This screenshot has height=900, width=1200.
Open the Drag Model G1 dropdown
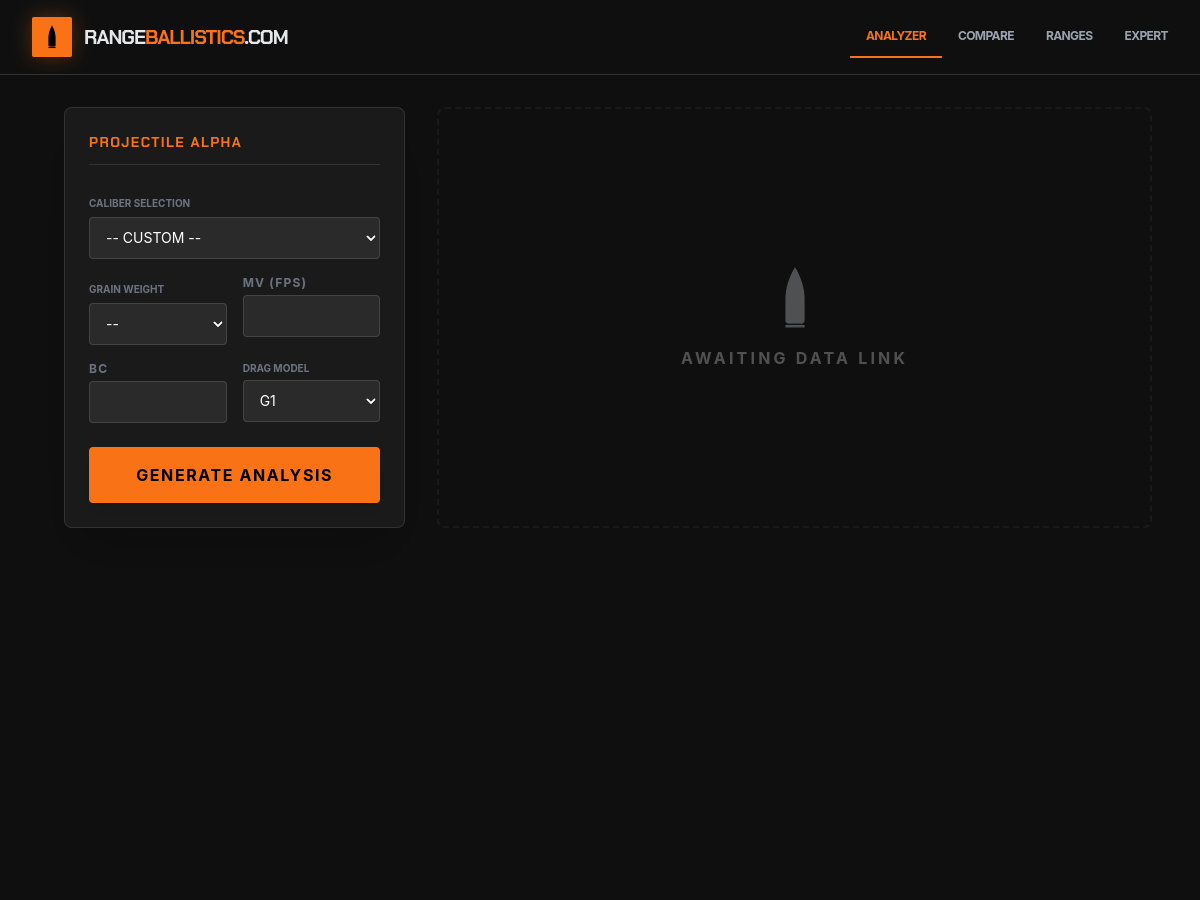click(311, 401)
